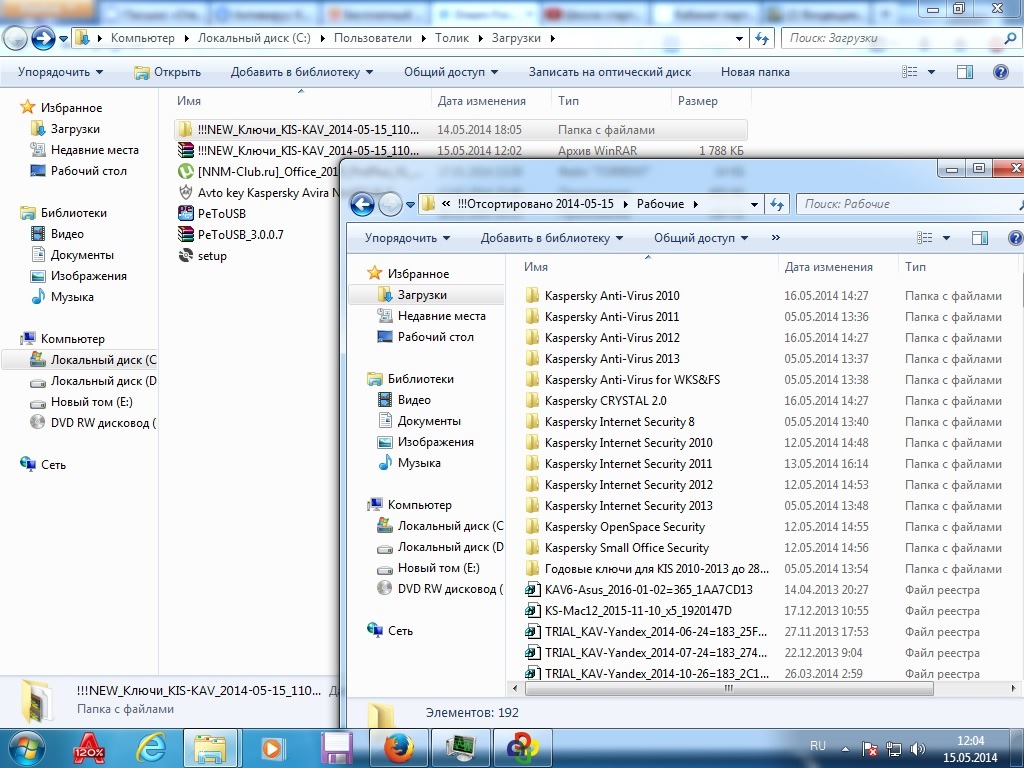1024x768 pixels.
Task: Launch Internet Explorer from the taskbar
Action: tap(150, 748)
